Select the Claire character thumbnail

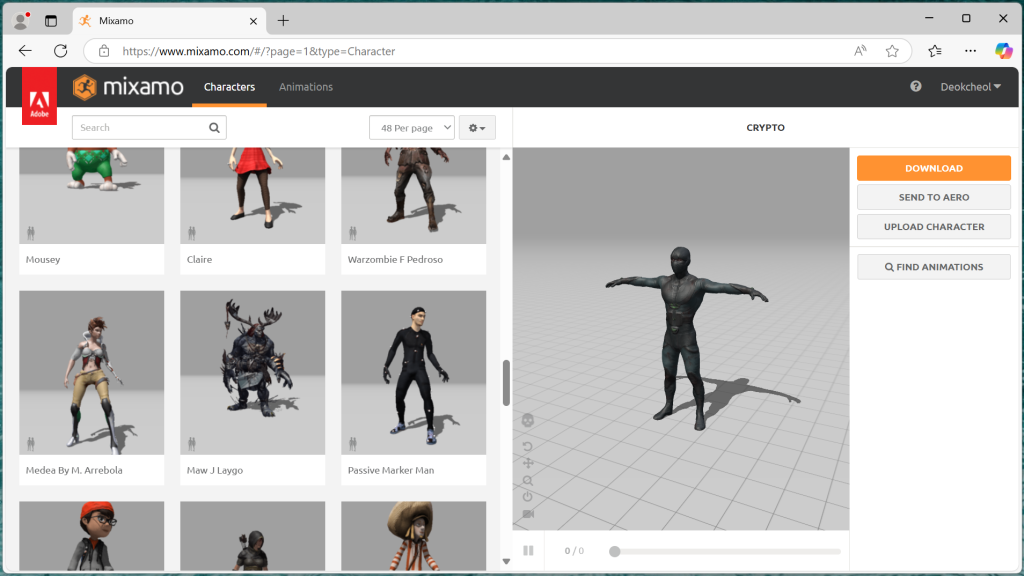click(x=253, y=195)
